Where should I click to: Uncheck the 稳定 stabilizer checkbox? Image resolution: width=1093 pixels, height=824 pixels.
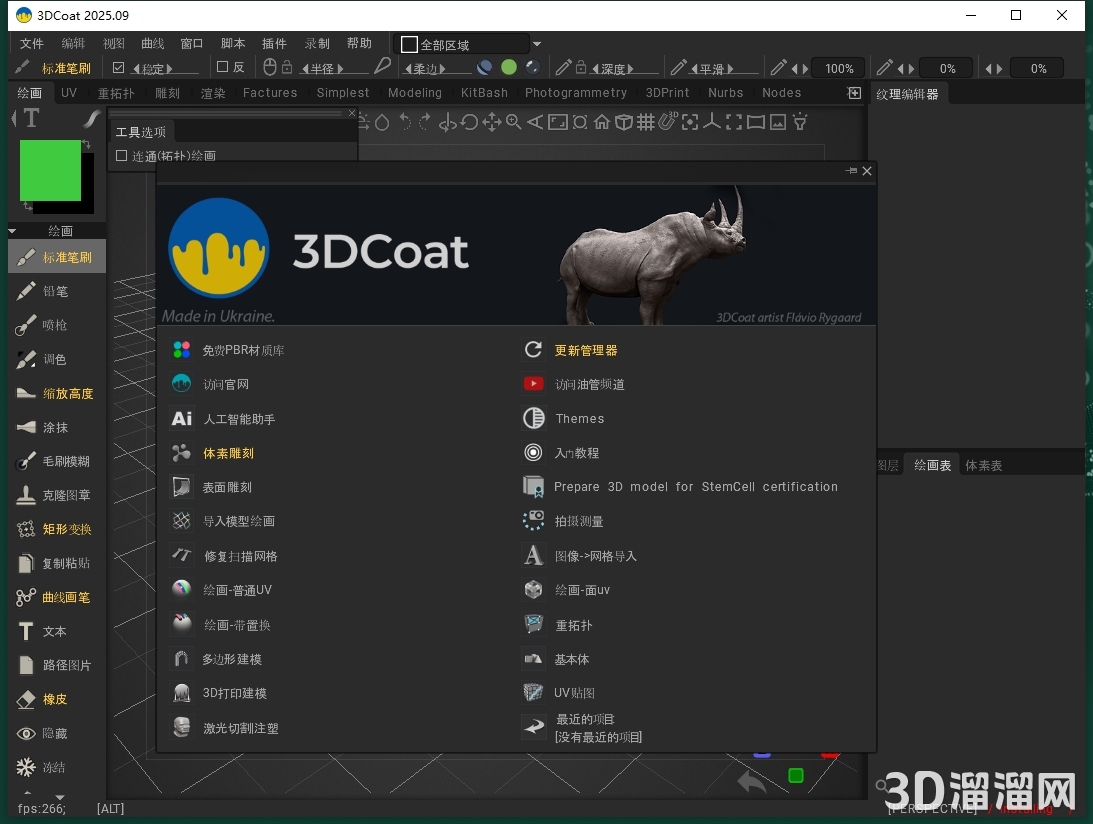(x=118, y=66)
